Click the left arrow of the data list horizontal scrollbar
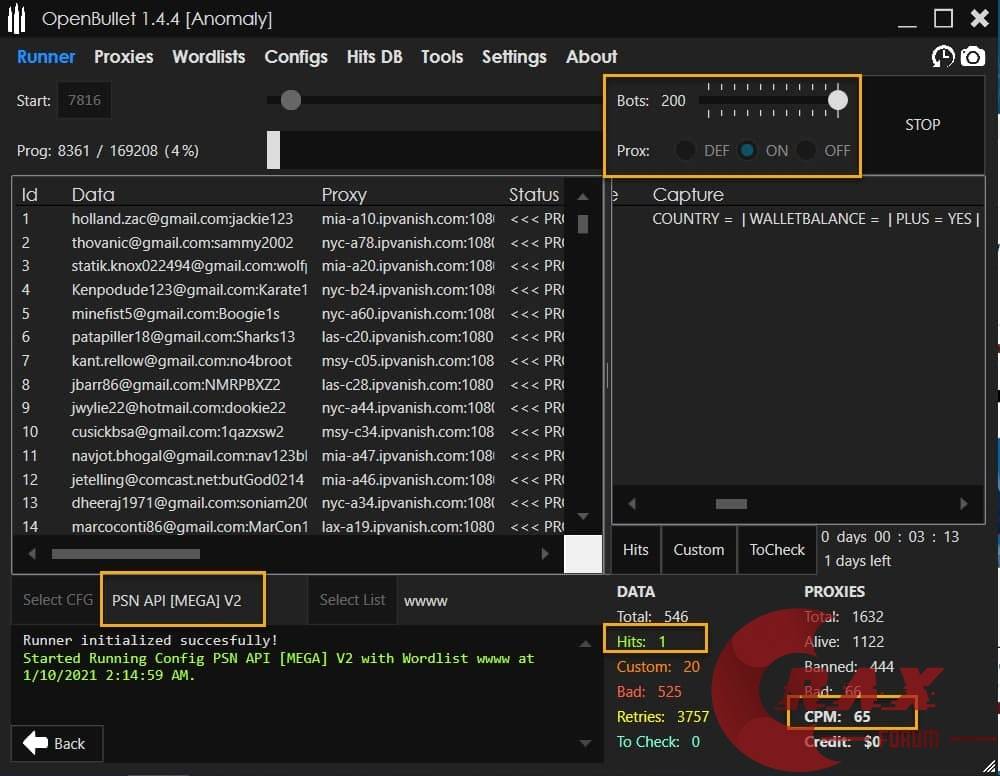Image resolution: width=1000 pixels, height=776 pixels. point(32,553)
